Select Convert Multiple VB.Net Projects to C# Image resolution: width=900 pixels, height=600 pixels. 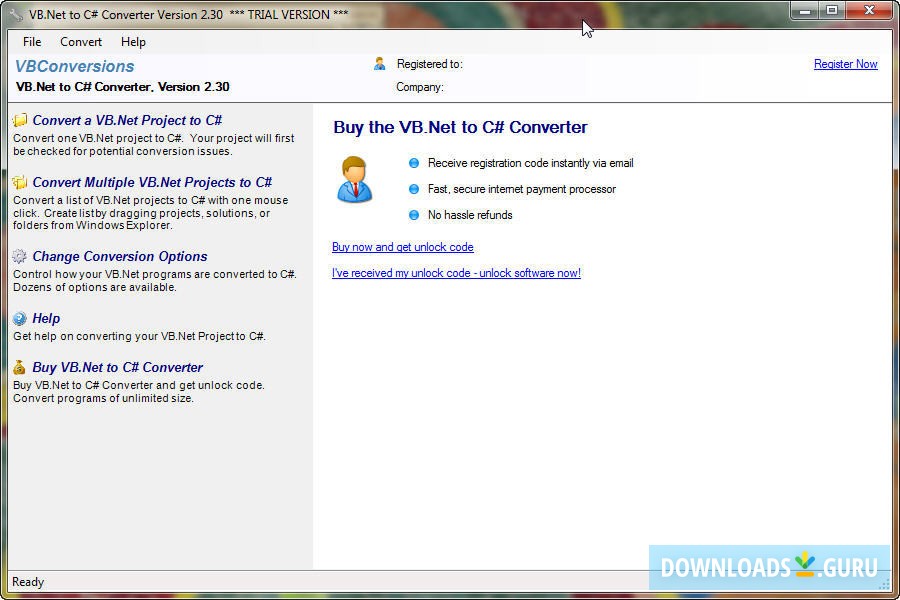pyautogui.click(x=152, y=182)
